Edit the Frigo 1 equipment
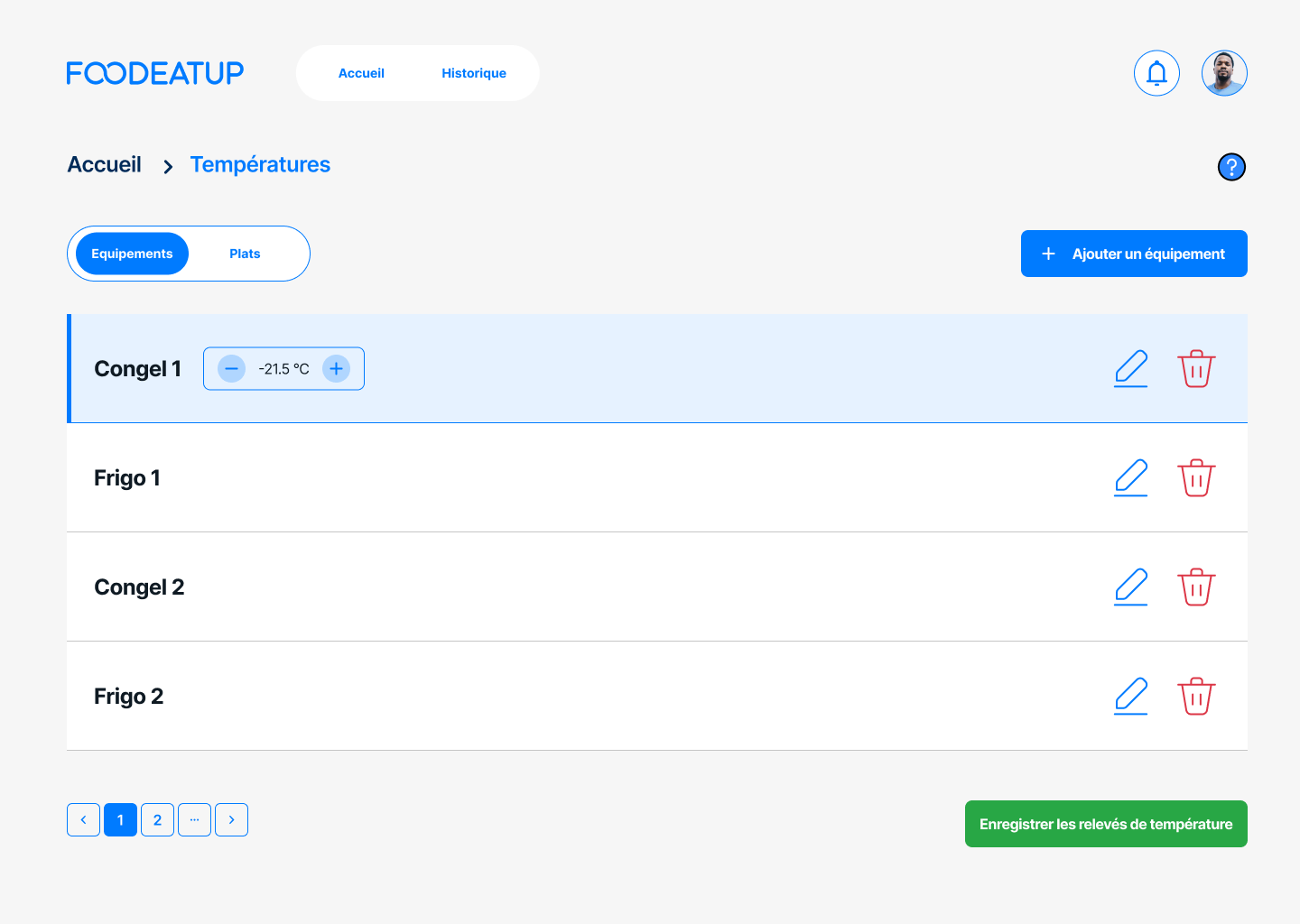The image size is (1300, 924). (x=1131, y=478)
